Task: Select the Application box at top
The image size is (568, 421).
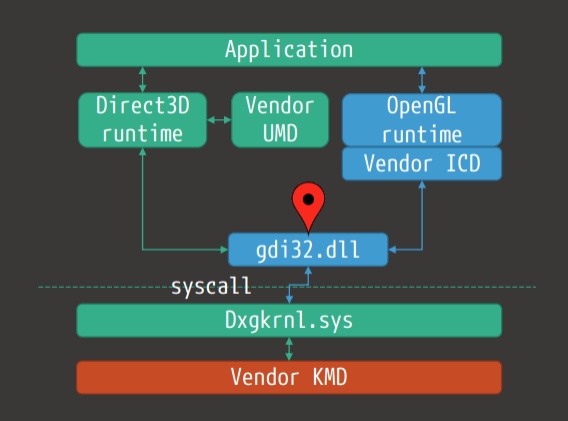Action: pyautogui.click(x=289, y=50)
